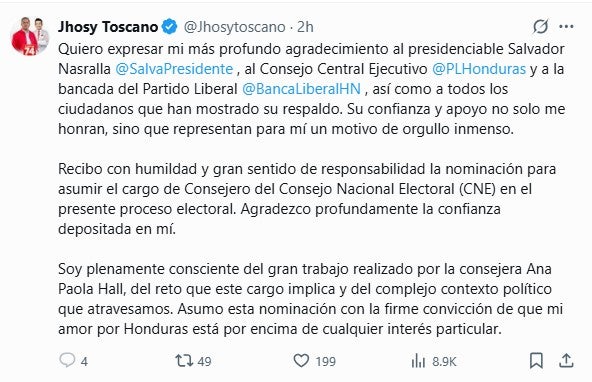The image size is (592, 382).
Task: Click the 8.9K views count
Action: click(x=444, y=362)
